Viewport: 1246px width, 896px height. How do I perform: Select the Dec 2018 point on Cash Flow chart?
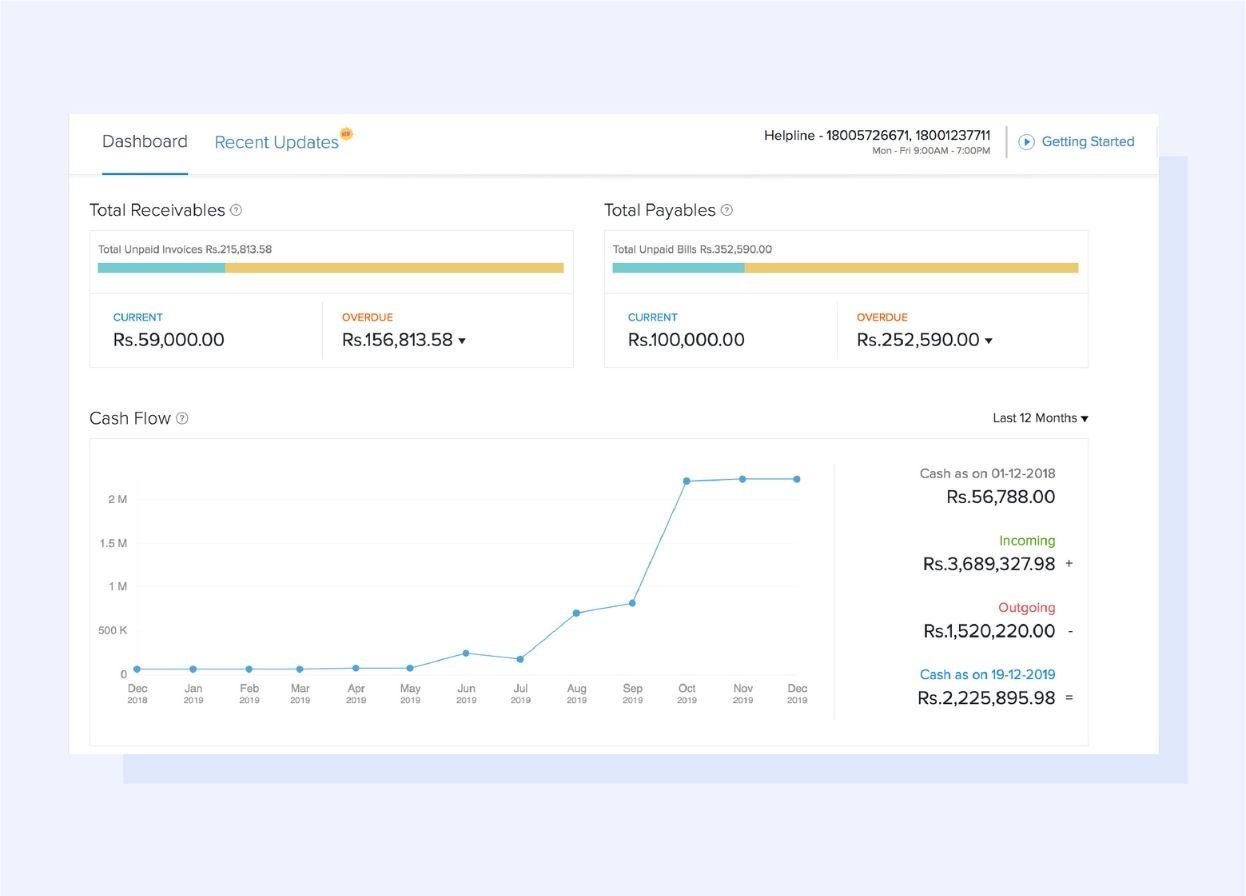pyautogui.click(x=137, y=669)
